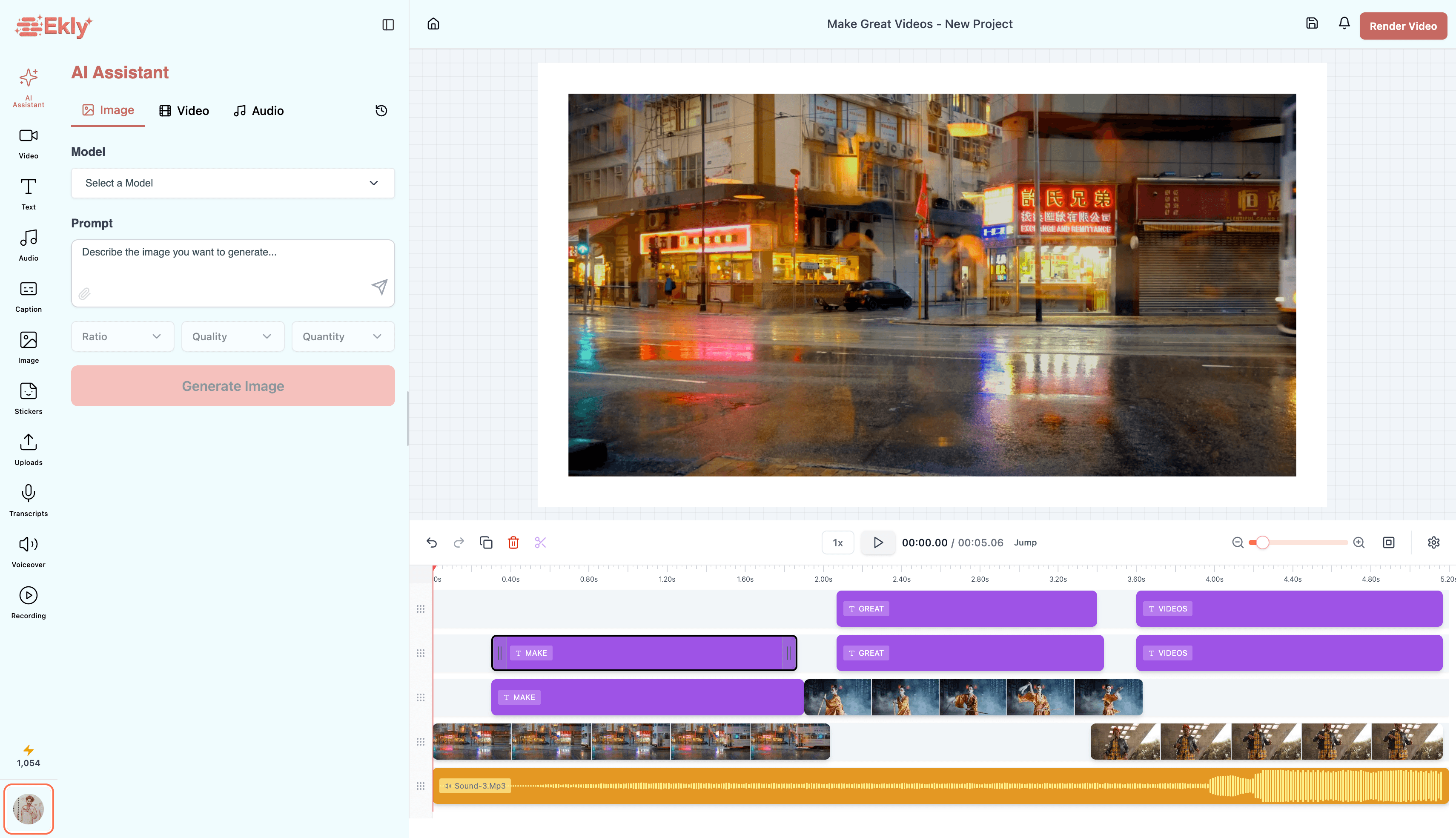
Task: Play the video preview
Action: pos(877,542)
